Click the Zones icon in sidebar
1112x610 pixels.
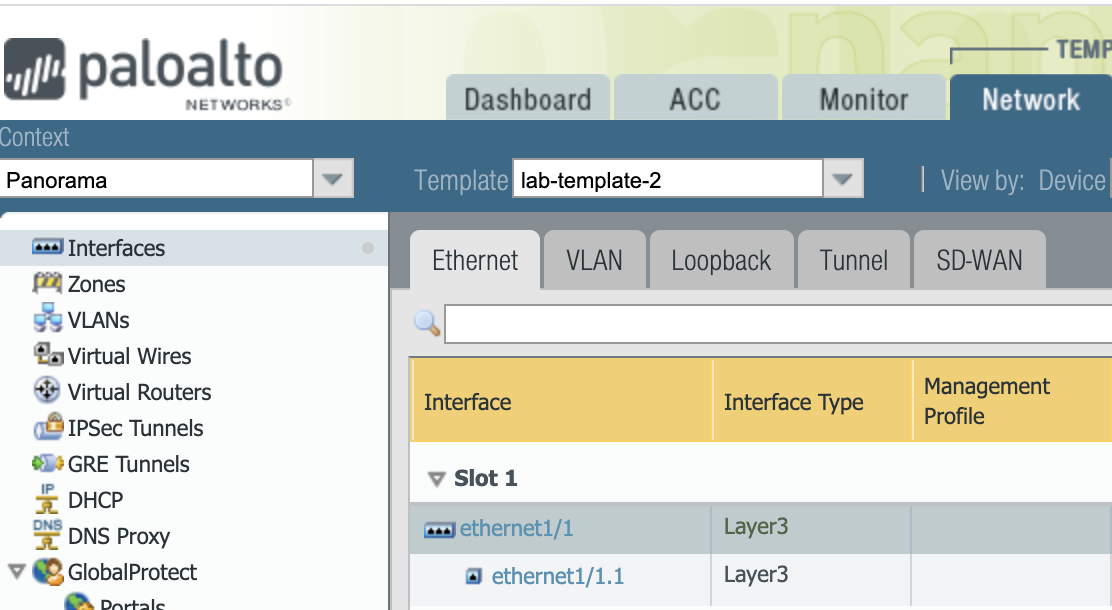click(x=48, y=283)
